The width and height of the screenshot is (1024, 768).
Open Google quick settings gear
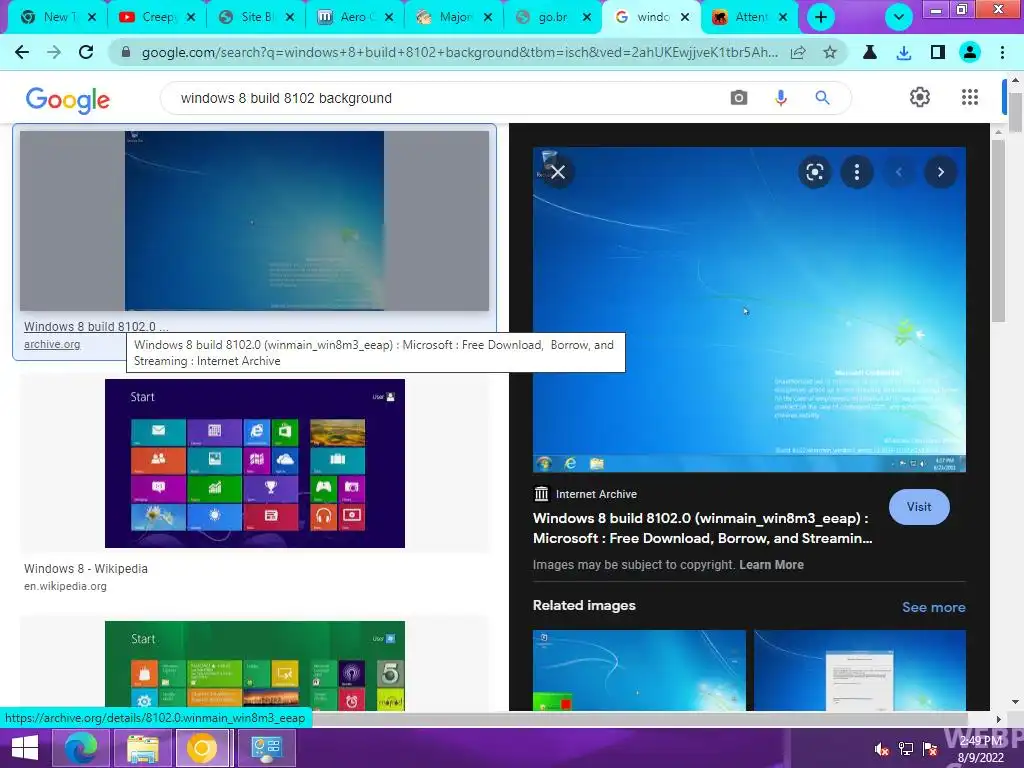coord(920,97)
